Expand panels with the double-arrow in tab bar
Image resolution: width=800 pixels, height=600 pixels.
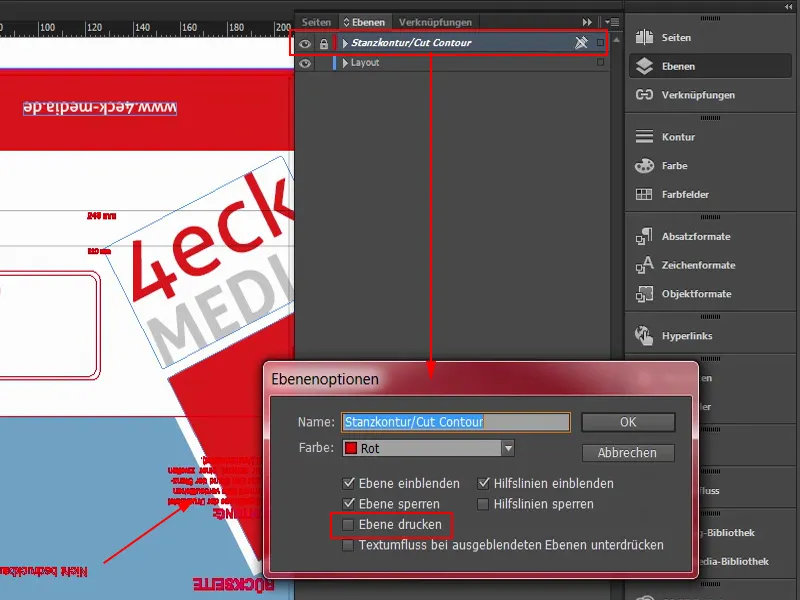click(587, 22)
